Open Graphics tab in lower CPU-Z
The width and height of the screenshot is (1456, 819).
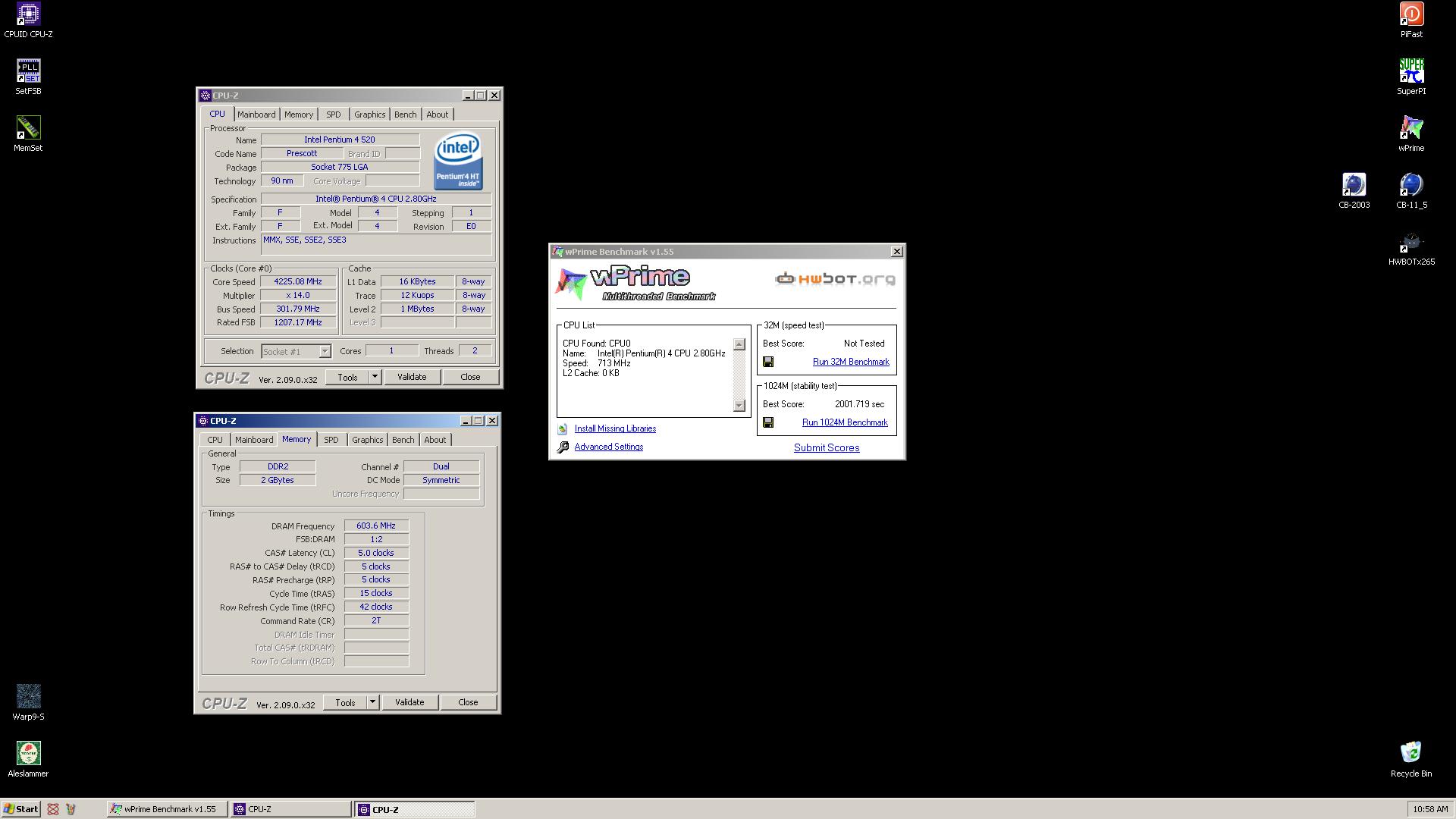368,440
